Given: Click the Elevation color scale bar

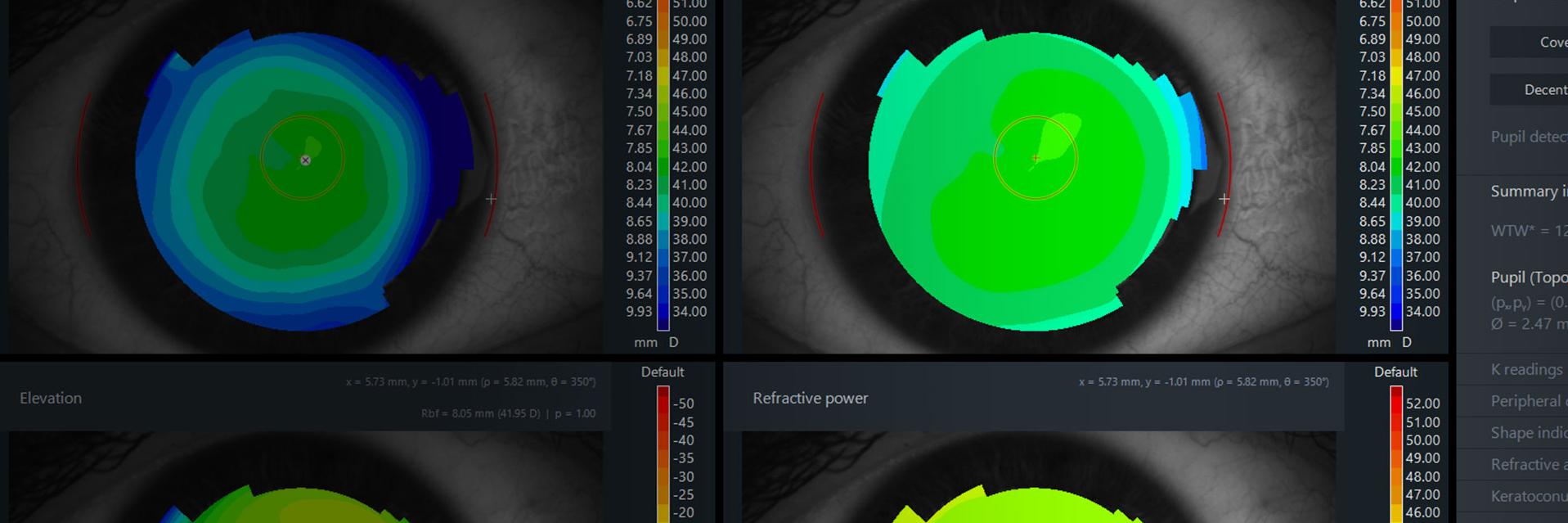Looking at the screenshot, I should [x=663, y=454].
